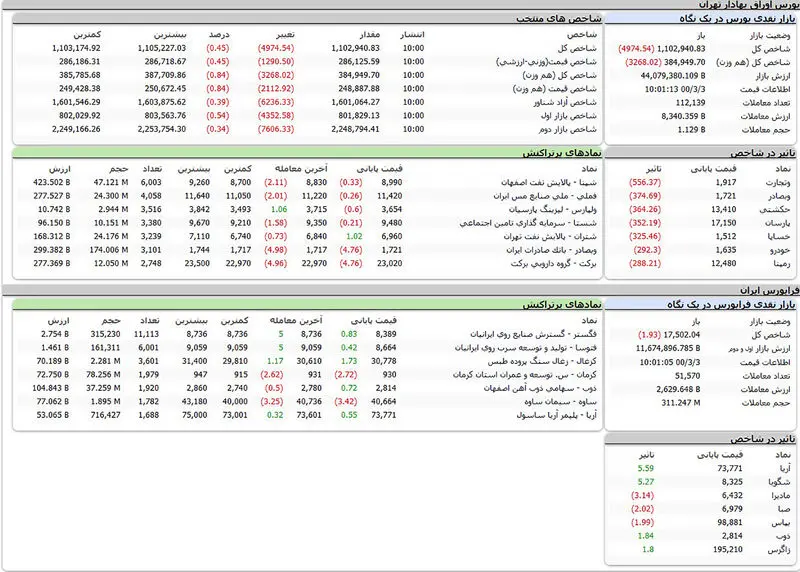Select خودرو in index effect list

coord(780,250)
